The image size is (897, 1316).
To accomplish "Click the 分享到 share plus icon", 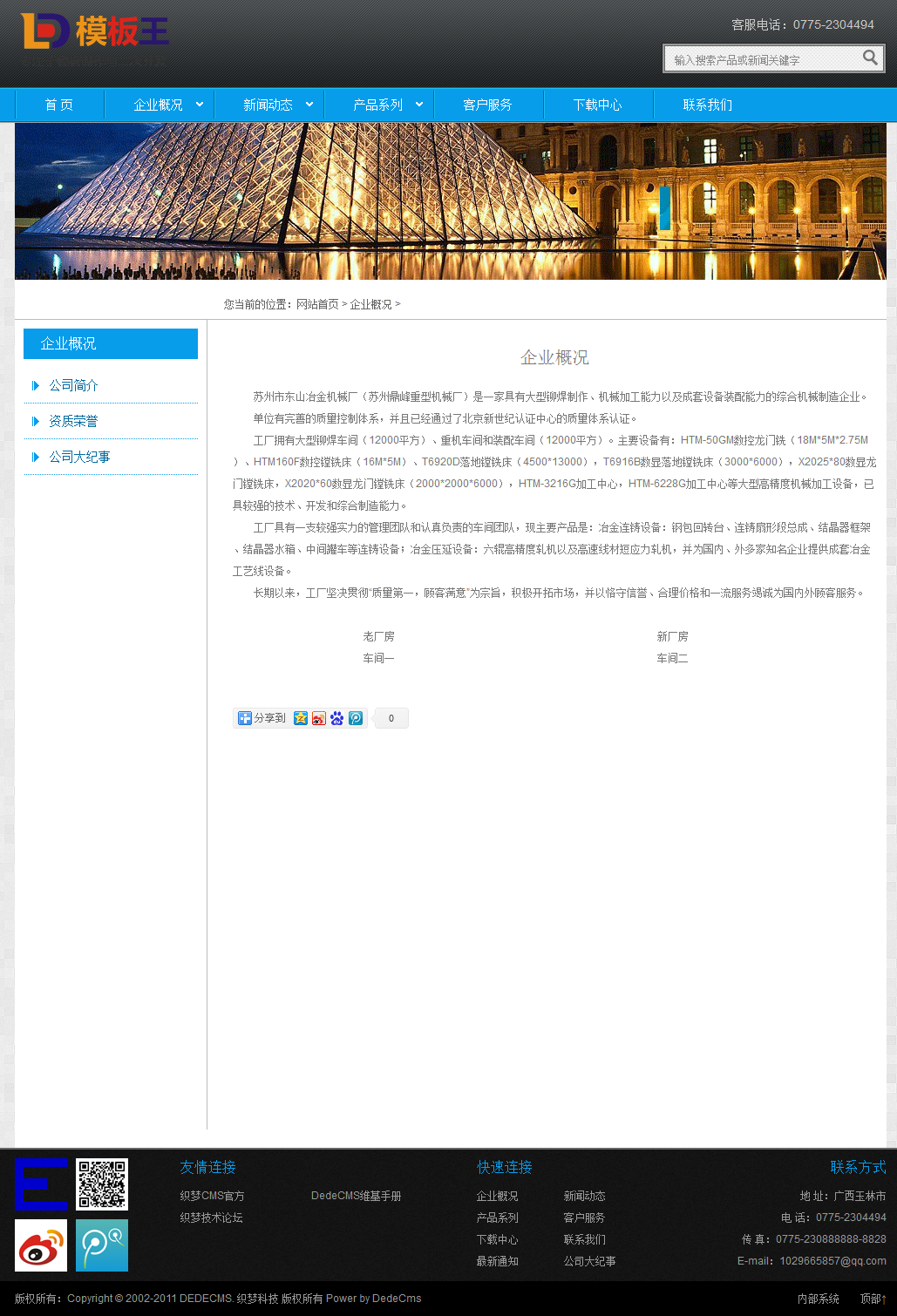I will pyautogui.click(x=245, y=718).
